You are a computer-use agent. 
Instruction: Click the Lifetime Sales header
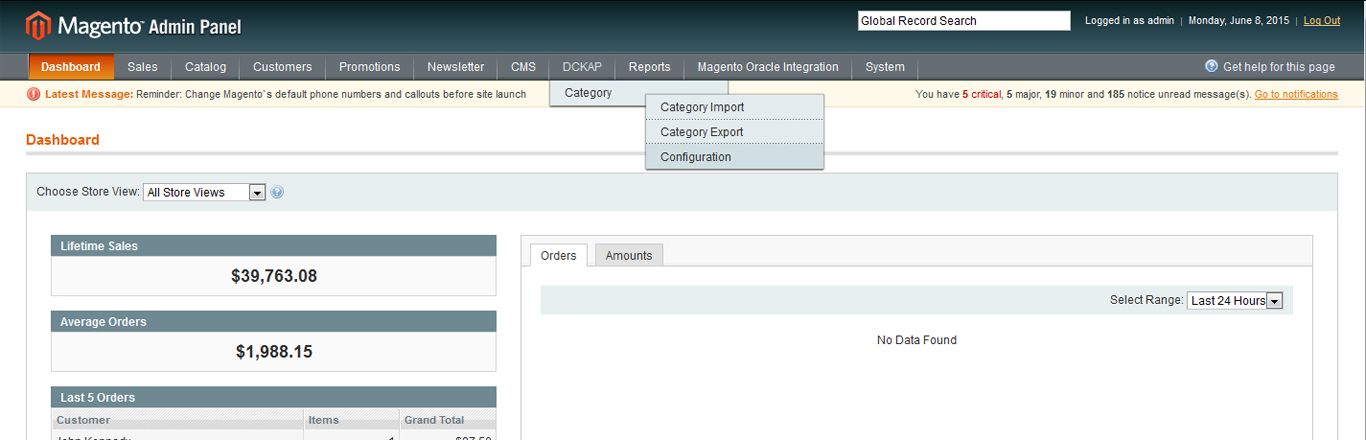[274, 246]
